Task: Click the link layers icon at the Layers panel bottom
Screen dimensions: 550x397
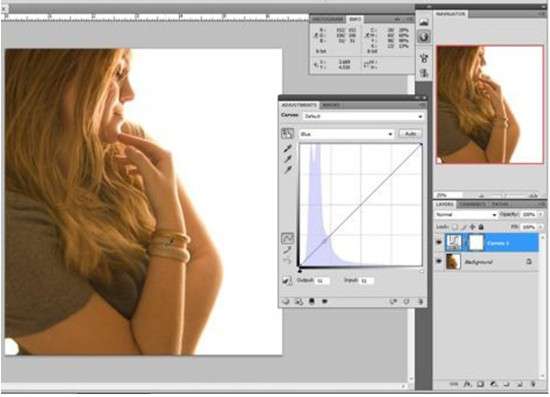Action: [454, 384]
